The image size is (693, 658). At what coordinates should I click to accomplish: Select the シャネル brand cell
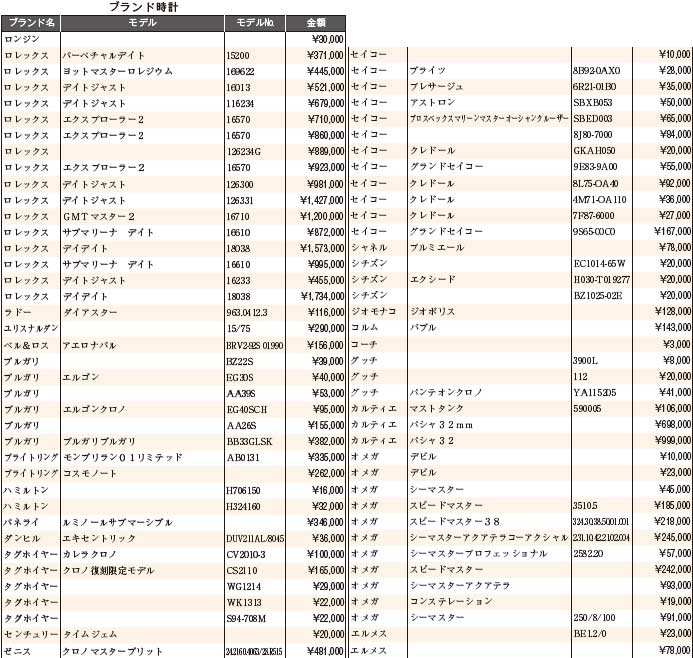[369, 247]
